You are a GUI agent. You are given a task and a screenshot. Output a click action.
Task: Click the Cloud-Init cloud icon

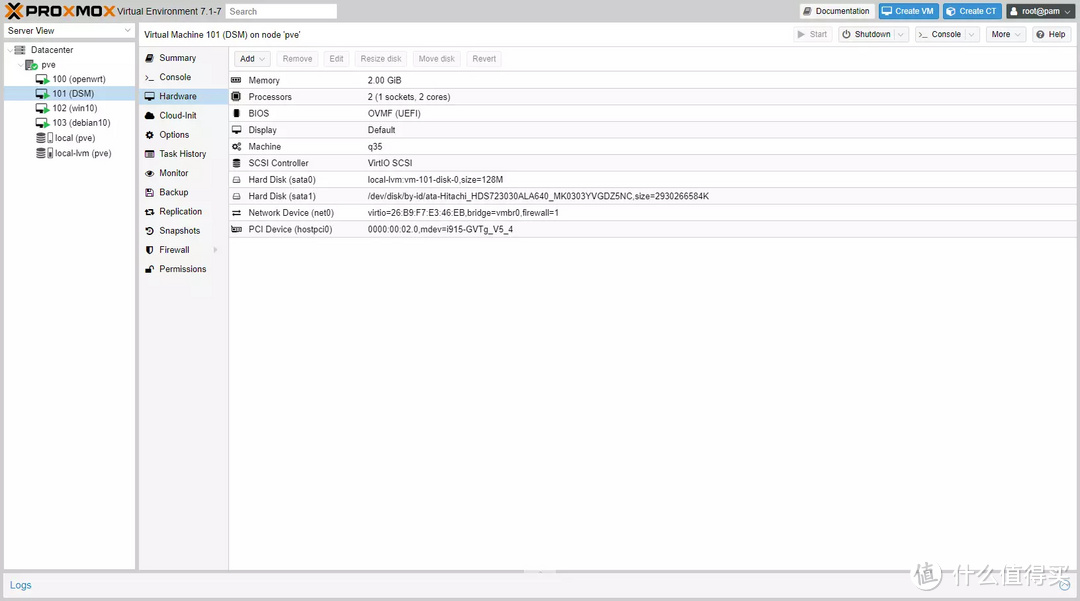[x=149, y=116]
